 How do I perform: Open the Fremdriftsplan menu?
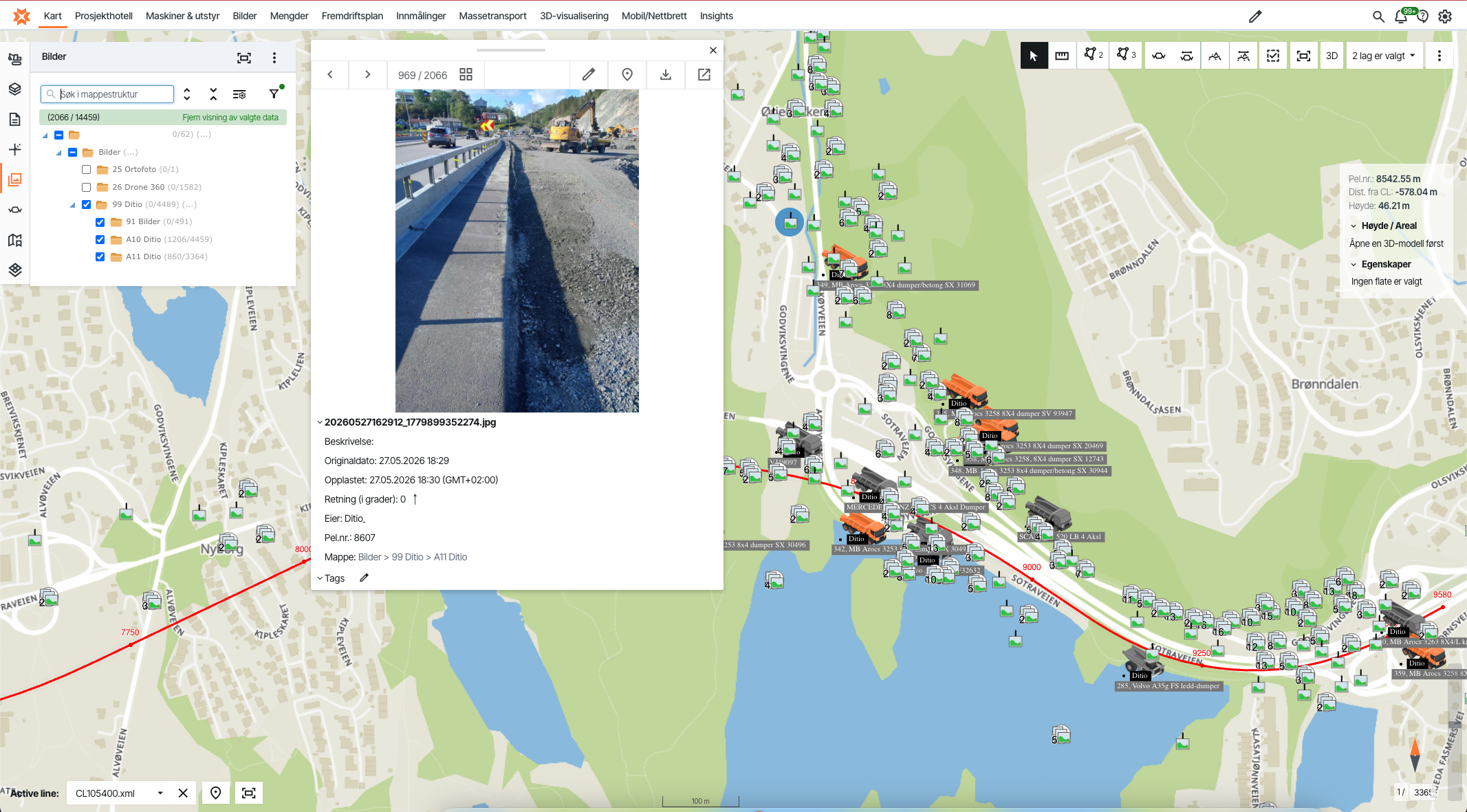point(352,16)
